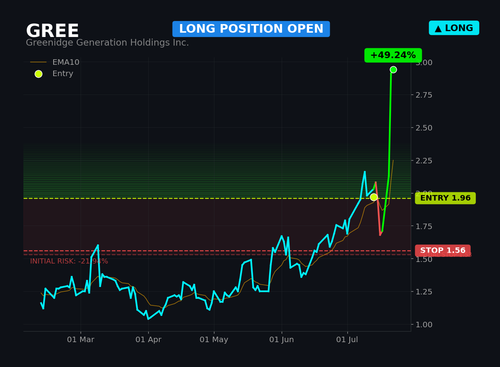500x367 pixels.
Task: Click the 2.75 price axis label
Action: (x=424, y=95)
